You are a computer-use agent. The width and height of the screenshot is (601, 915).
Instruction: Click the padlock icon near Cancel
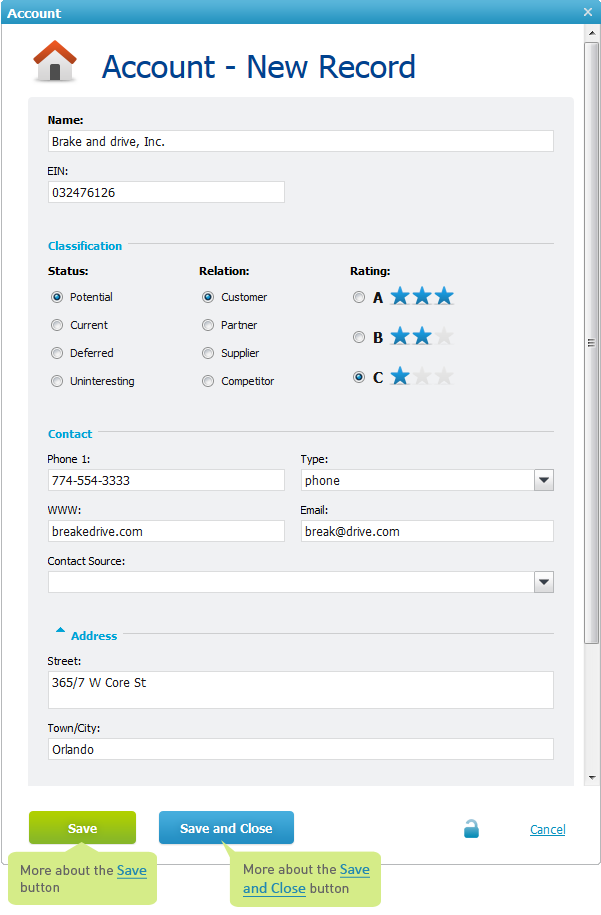pyautogui.click(x=471, y=829)
